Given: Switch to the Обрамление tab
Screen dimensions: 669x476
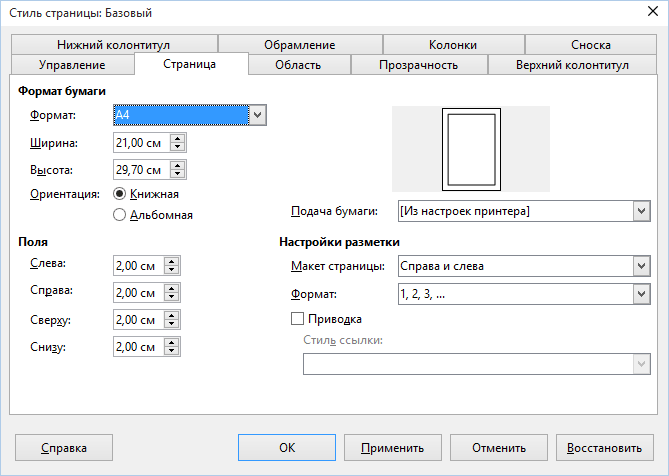Looking at the screenshot, I should (300, 45).
